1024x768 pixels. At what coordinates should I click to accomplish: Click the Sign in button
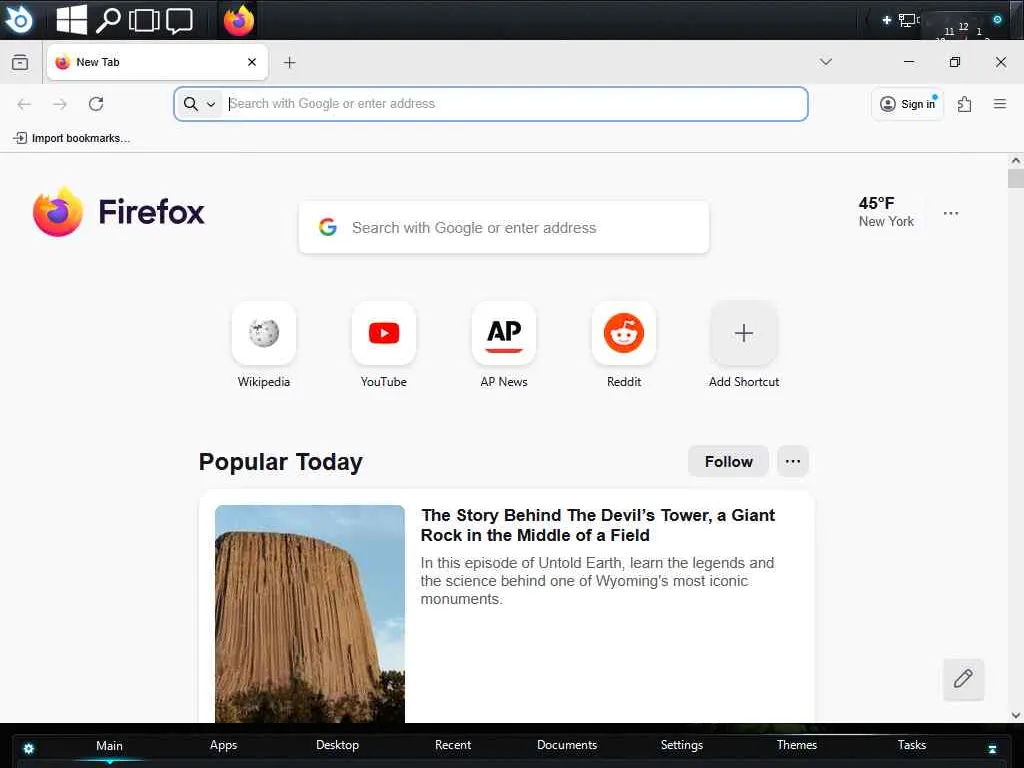(908, 104)
